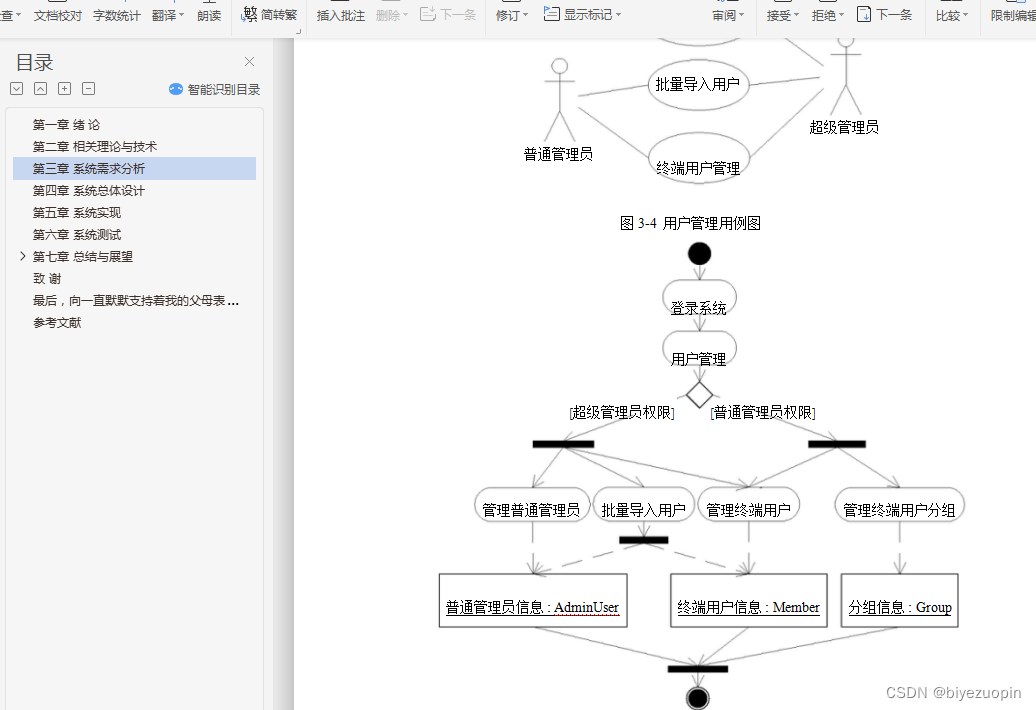Insert a comment with 插入批注
This screenshot has width=1036, height=710.
[x=339, y=16]
